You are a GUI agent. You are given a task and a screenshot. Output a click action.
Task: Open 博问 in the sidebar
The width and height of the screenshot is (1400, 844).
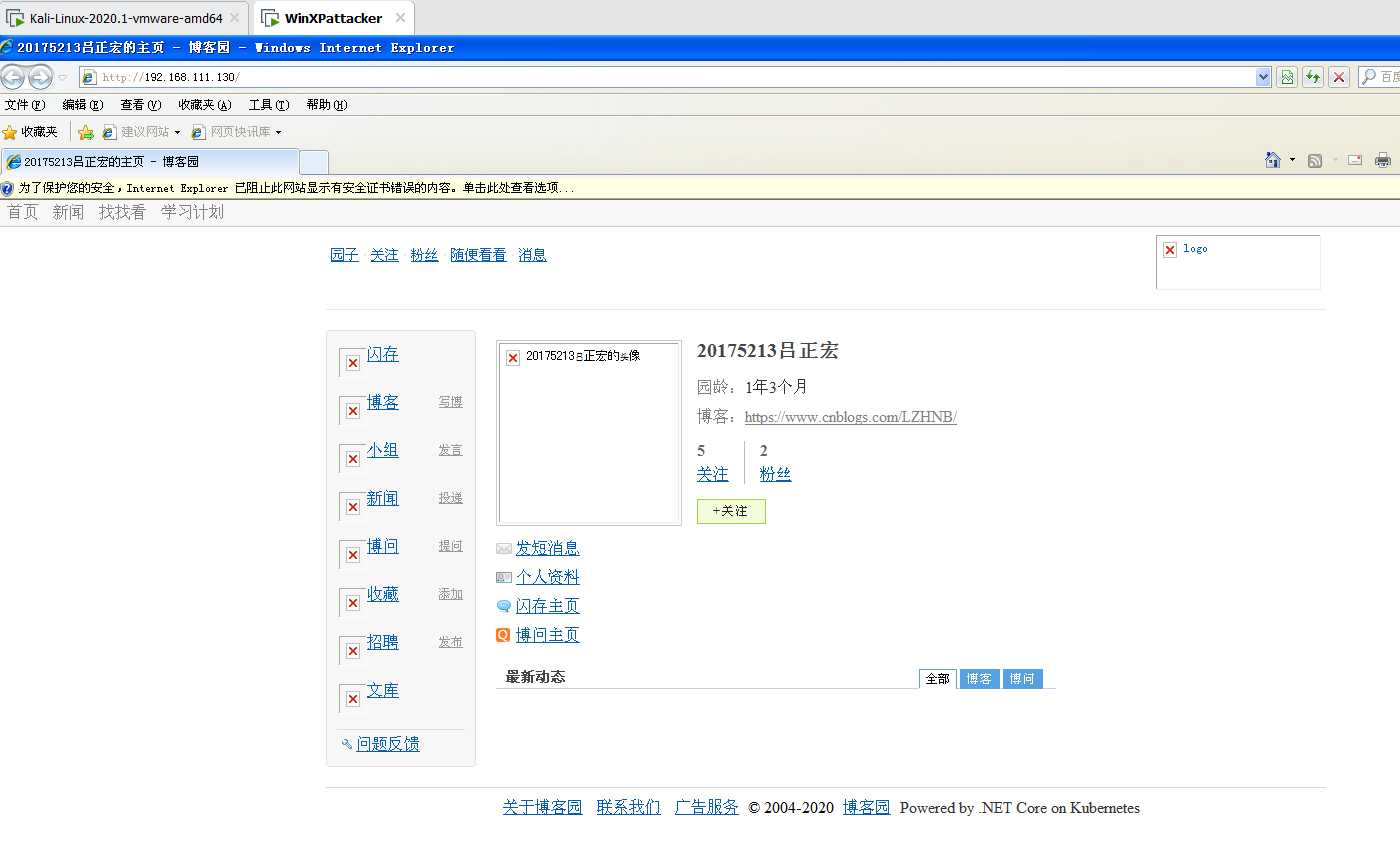coord(383,546)
